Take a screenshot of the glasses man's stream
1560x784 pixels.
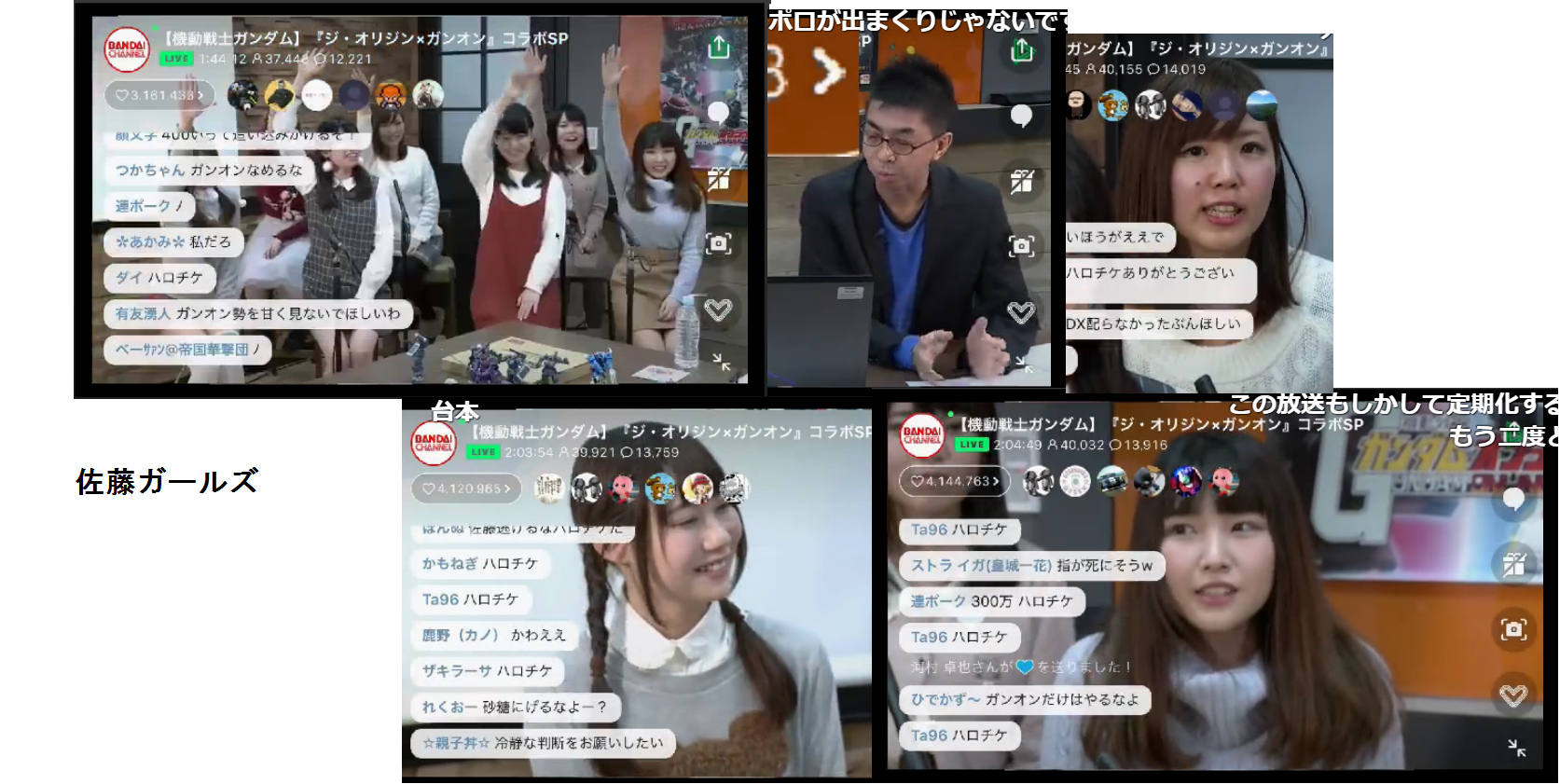pyautogui.click(x=1022, y=246)
